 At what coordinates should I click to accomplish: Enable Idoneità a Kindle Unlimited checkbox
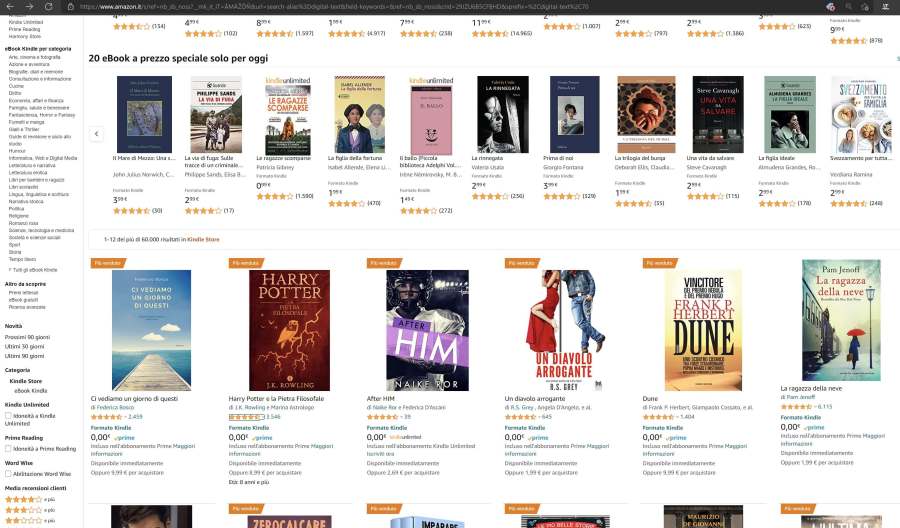click(8, 416)
